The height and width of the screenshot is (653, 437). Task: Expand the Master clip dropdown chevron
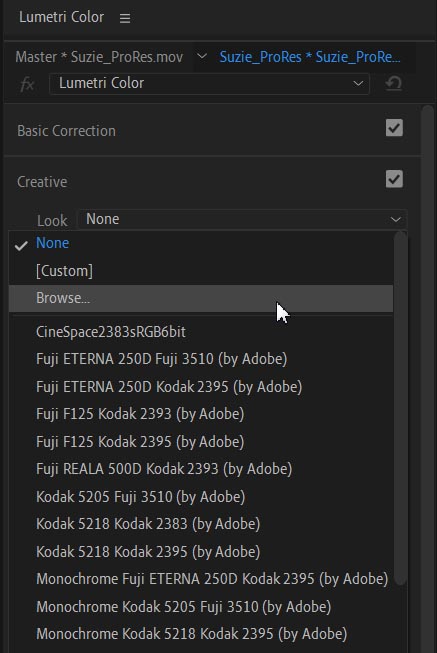202,56
